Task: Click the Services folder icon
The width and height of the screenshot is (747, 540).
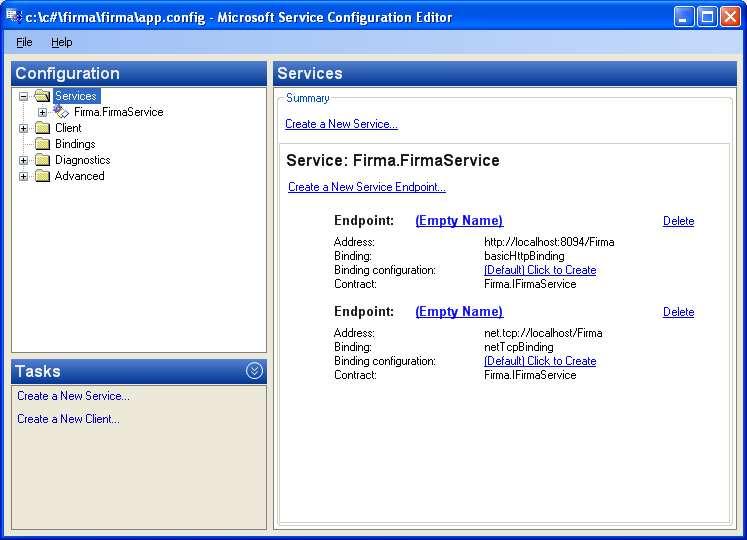Action: [42, 96]
